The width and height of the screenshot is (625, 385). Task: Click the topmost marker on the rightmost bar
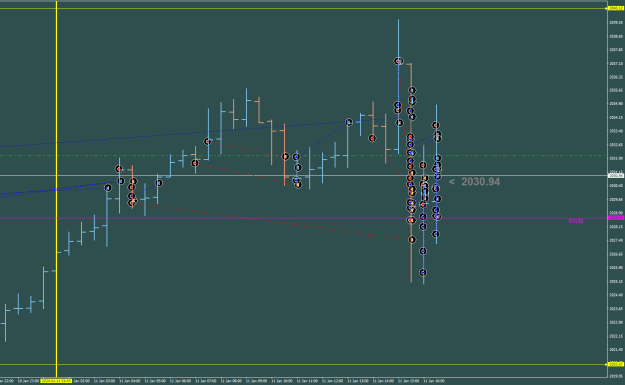point(436,125)
